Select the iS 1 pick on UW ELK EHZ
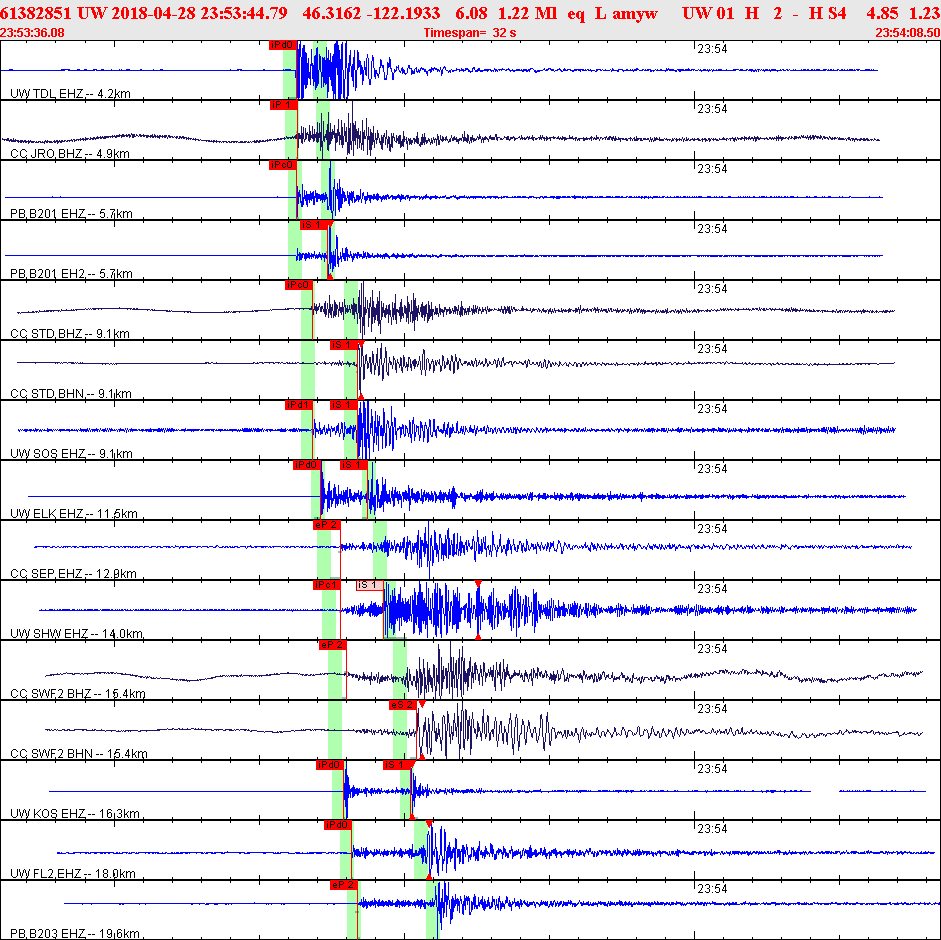This screenshot has height=940, width=941. [354, 465]
